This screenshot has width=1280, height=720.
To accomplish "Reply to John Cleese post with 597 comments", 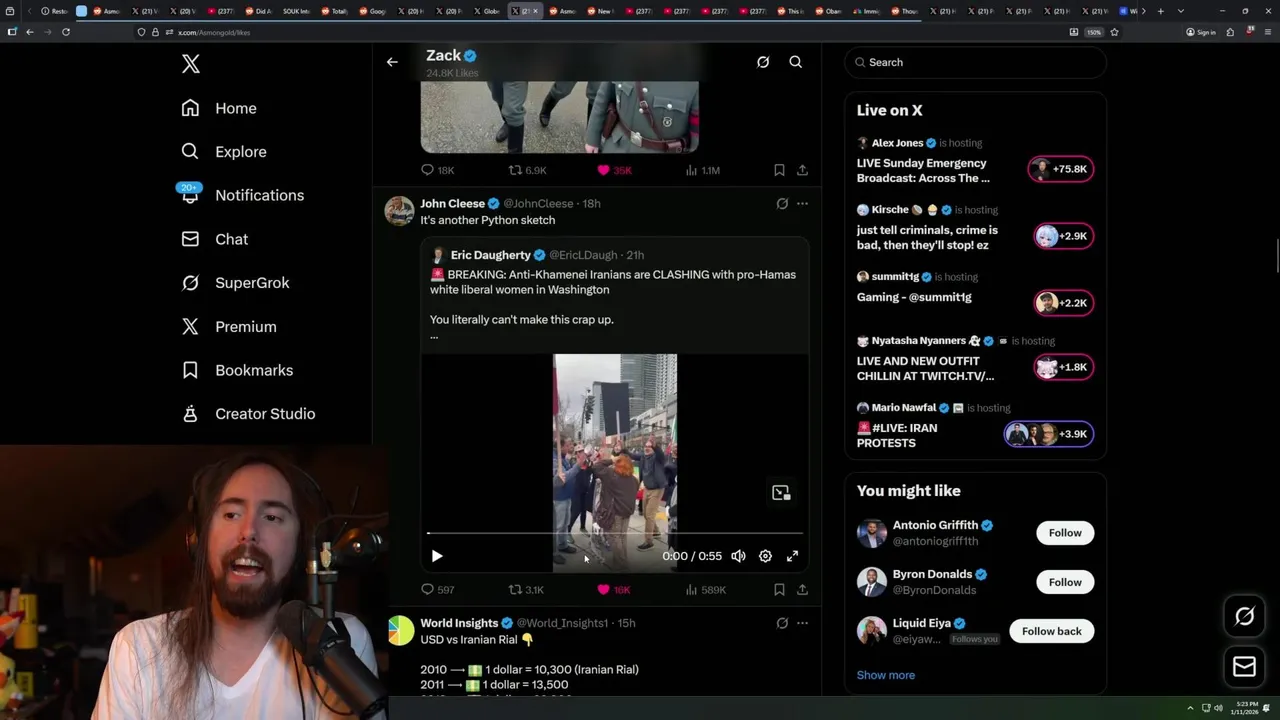I will (437, 590).
